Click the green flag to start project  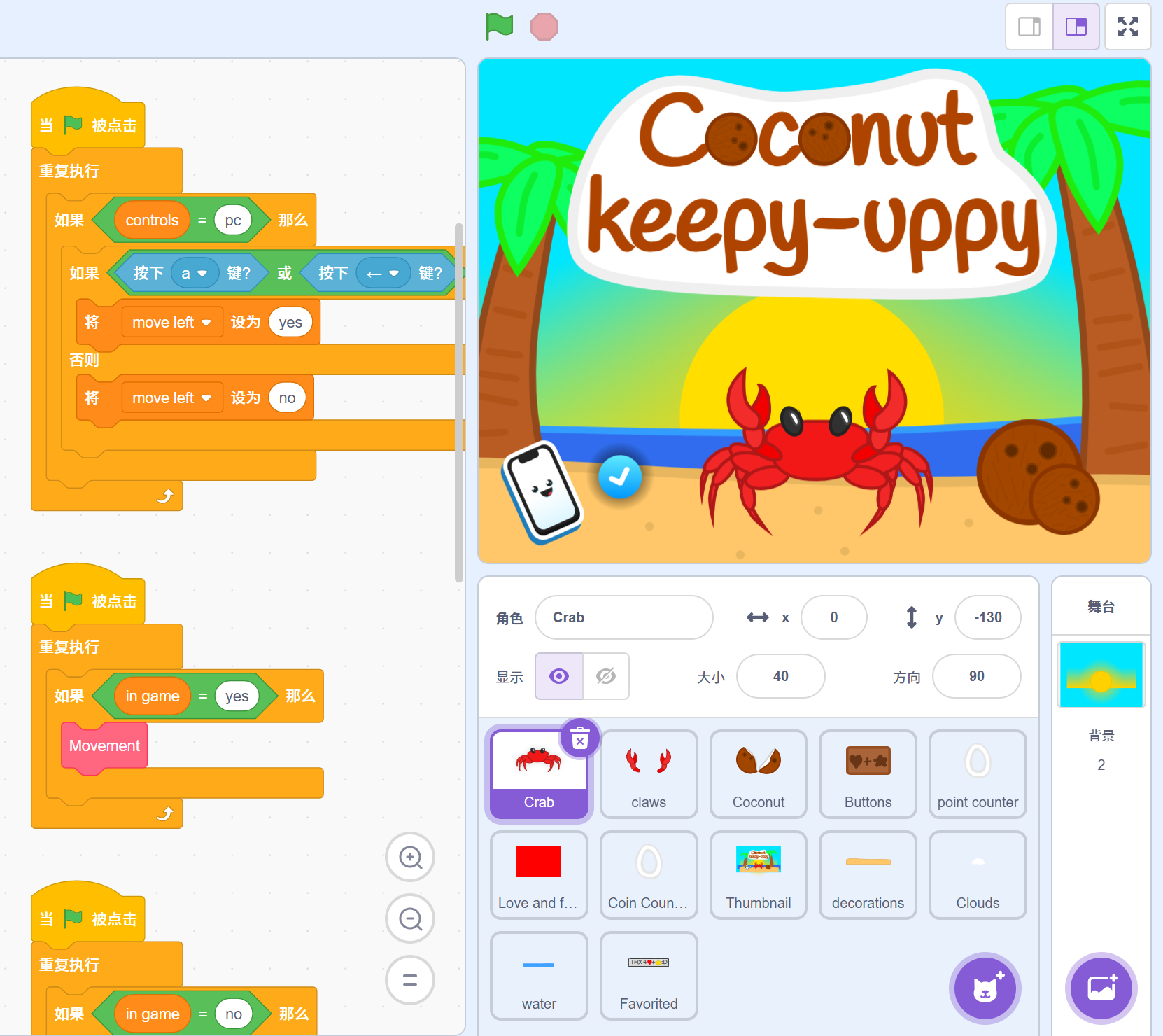(x=500, y=27)
